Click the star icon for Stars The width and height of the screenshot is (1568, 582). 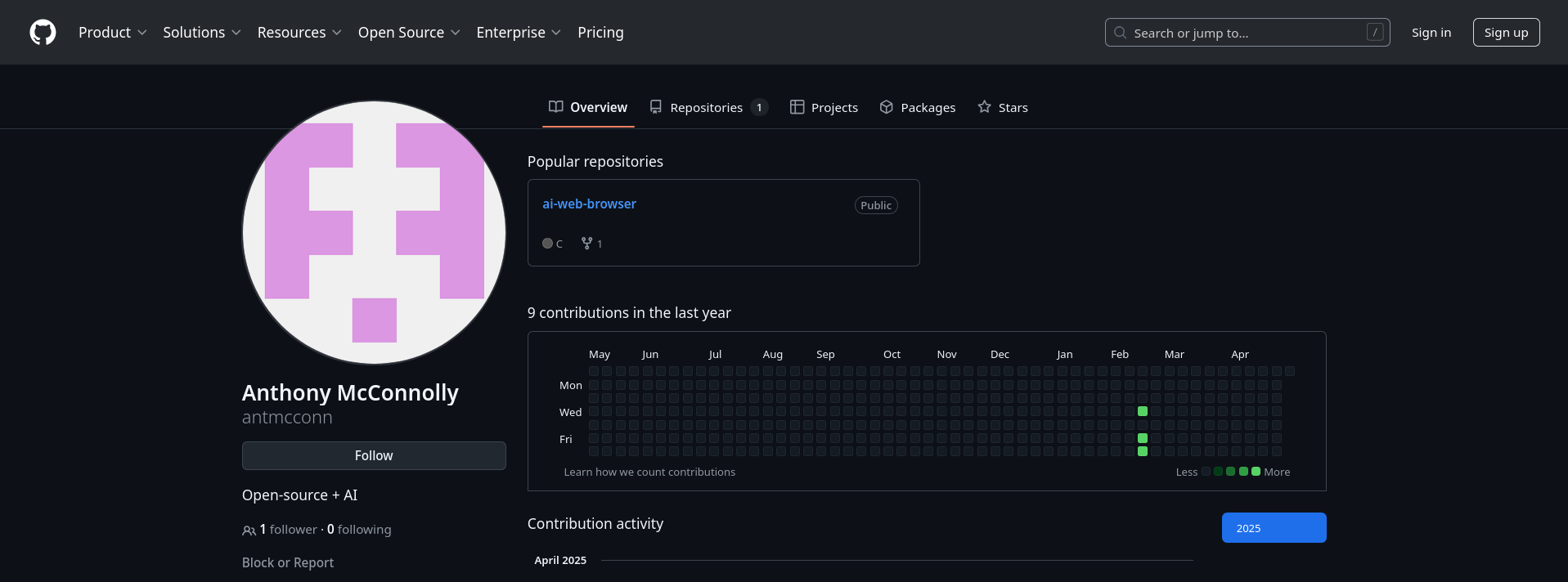click(984, 107)
